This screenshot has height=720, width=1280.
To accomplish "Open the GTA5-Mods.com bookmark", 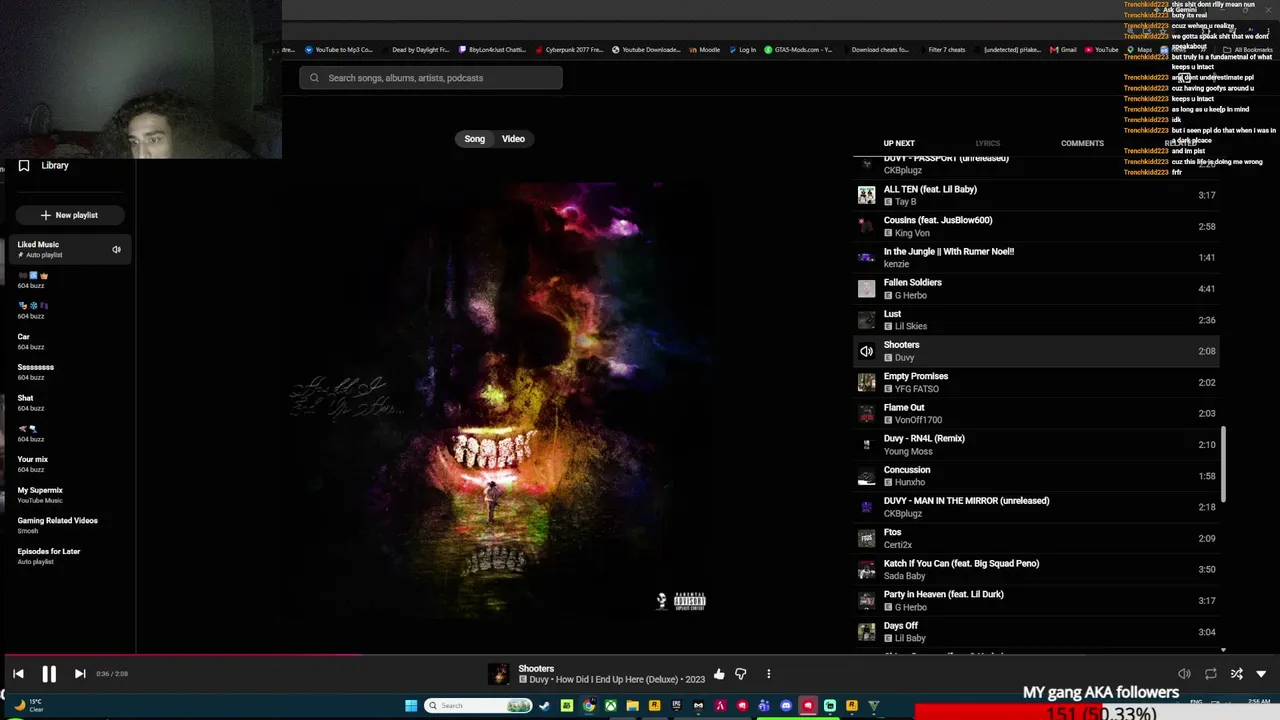I will [798, 50].
